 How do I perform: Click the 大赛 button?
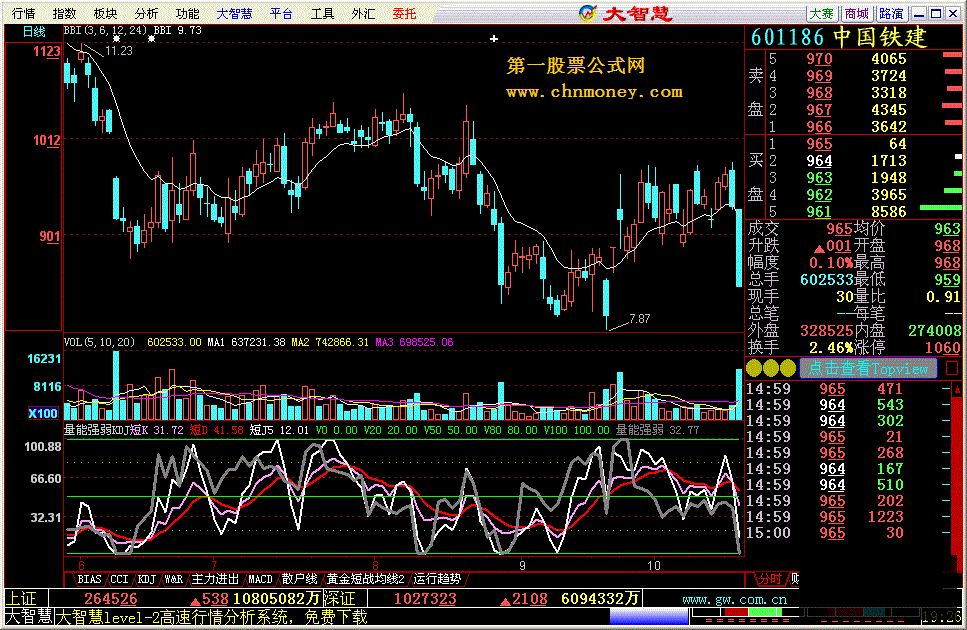pyautogui.click(x=822, y=14)
